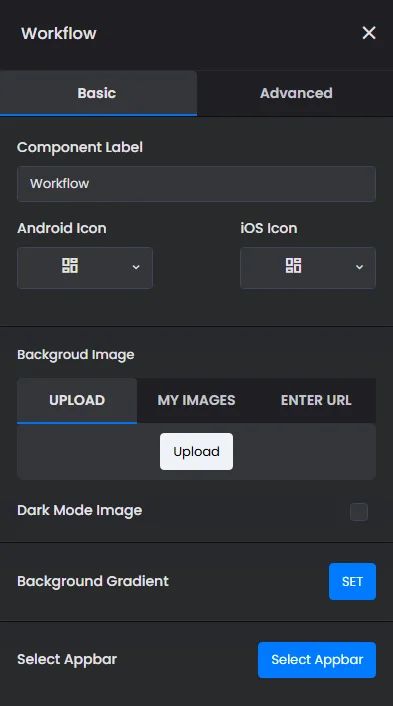Click the iOS dashboard icon preview
Viewport: 393px width, 706px height.
point(294,266)
